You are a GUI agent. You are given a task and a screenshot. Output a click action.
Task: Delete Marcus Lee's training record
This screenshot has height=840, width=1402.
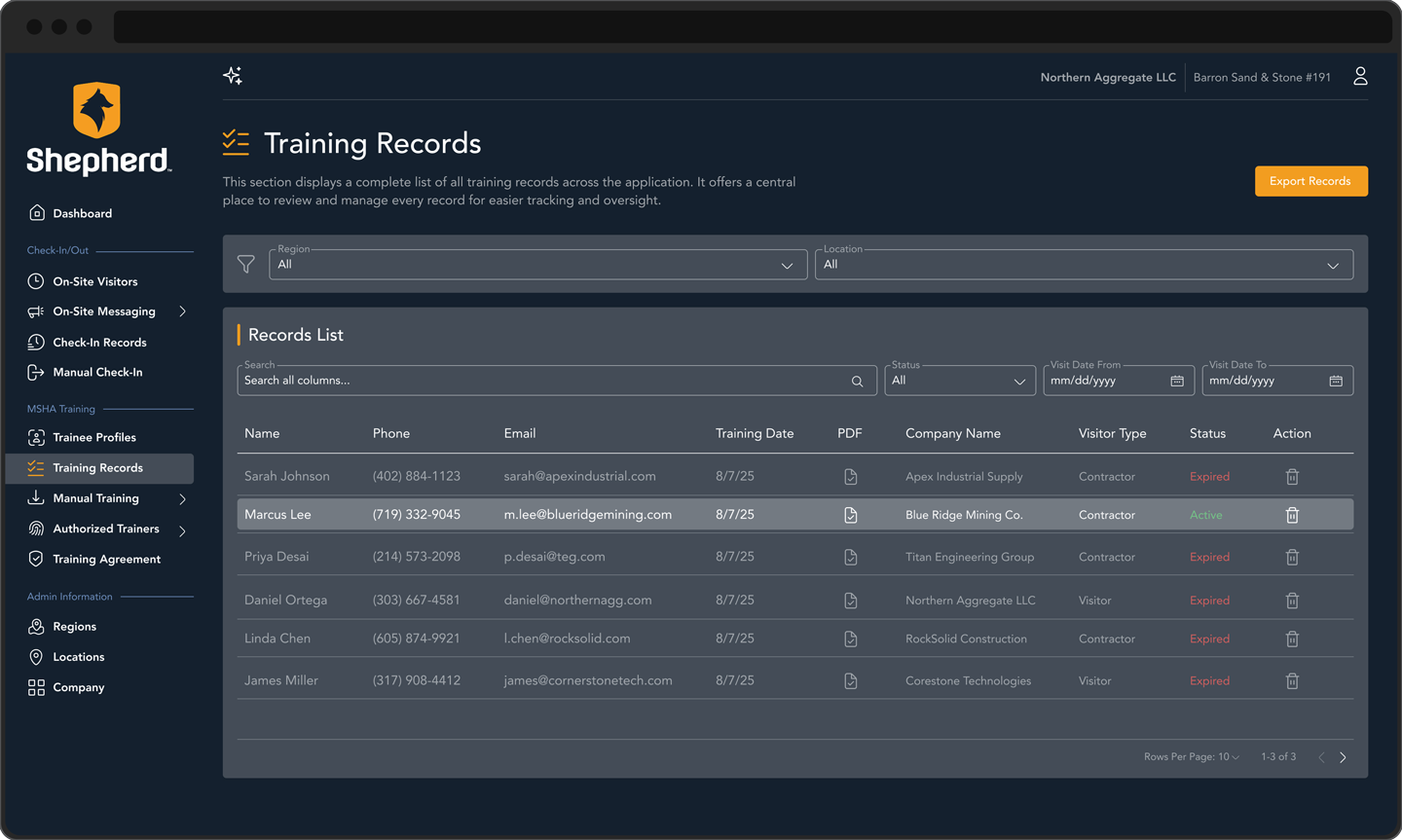coord(1292,515)
